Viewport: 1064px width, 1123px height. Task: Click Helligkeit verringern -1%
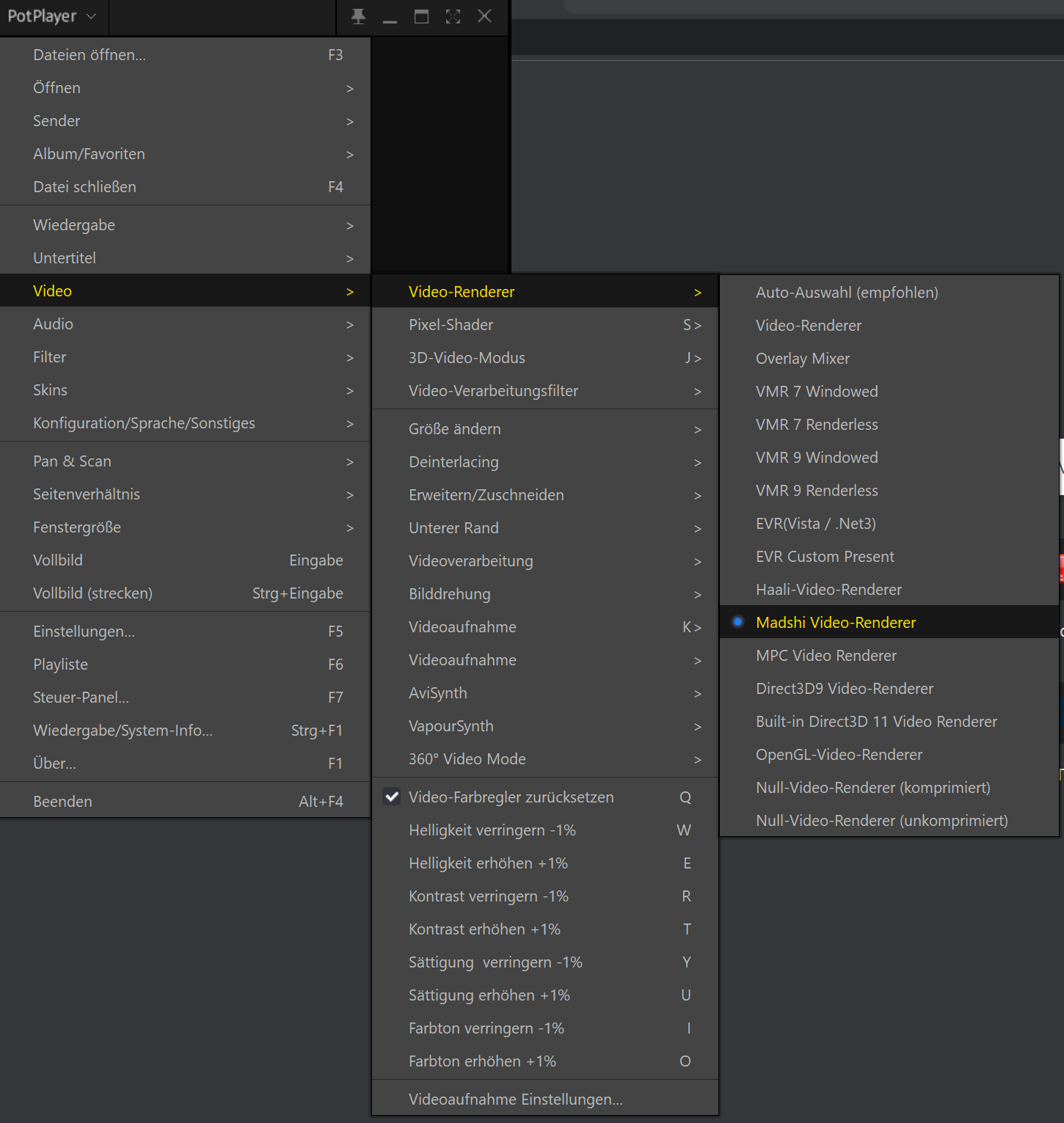click(545, 830)
